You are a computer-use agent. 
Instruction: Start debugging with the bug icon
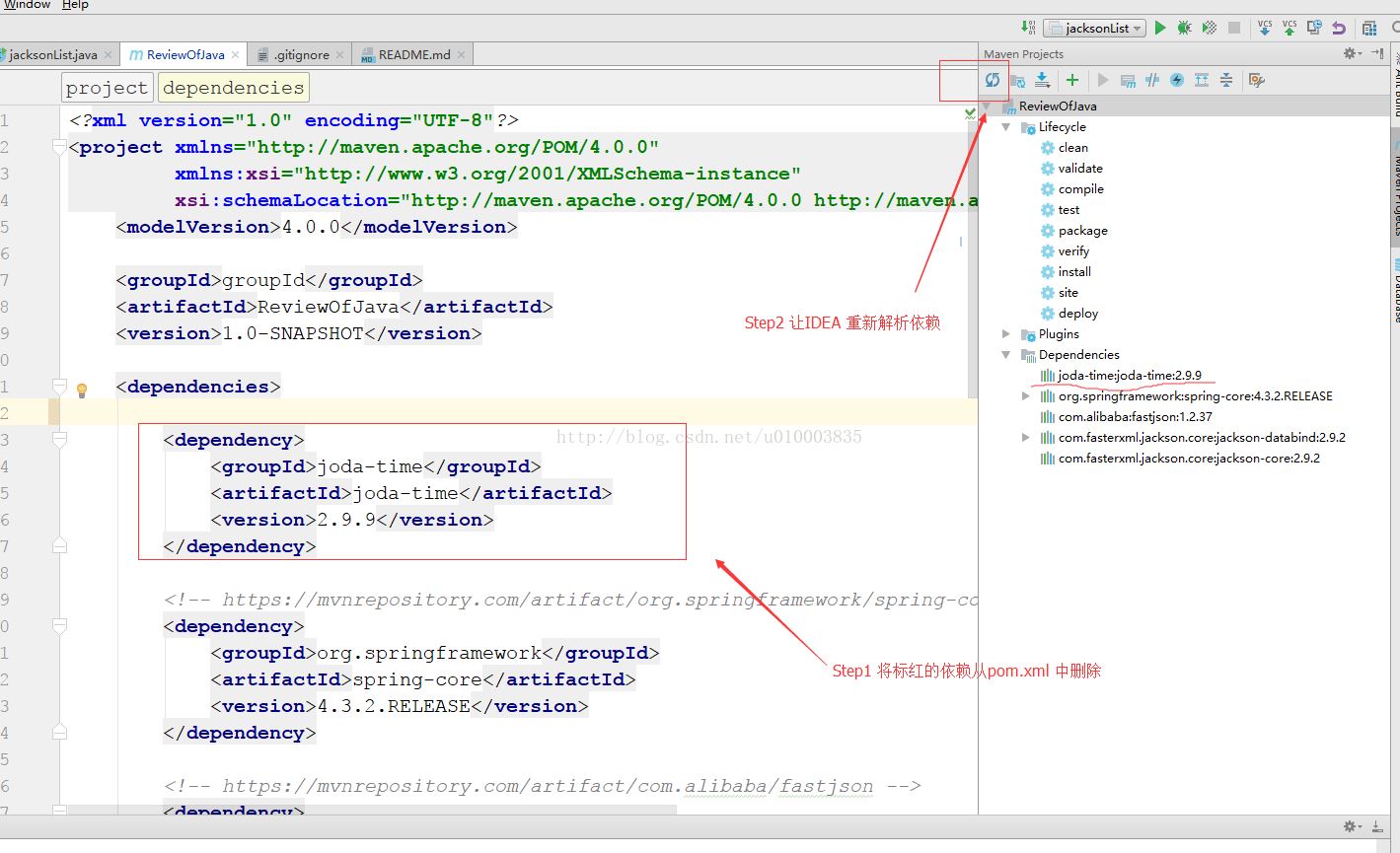[x=1184, y=28]
